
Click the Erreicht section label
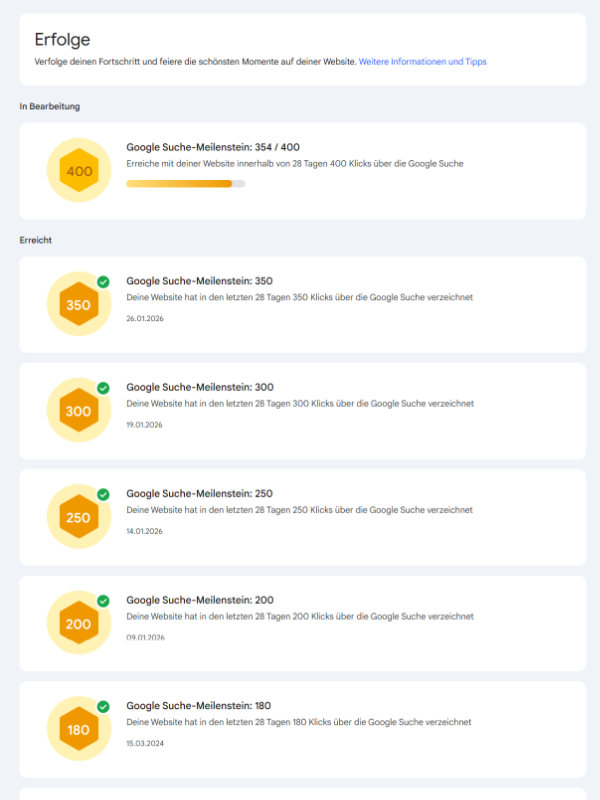[x=35, y=240]
